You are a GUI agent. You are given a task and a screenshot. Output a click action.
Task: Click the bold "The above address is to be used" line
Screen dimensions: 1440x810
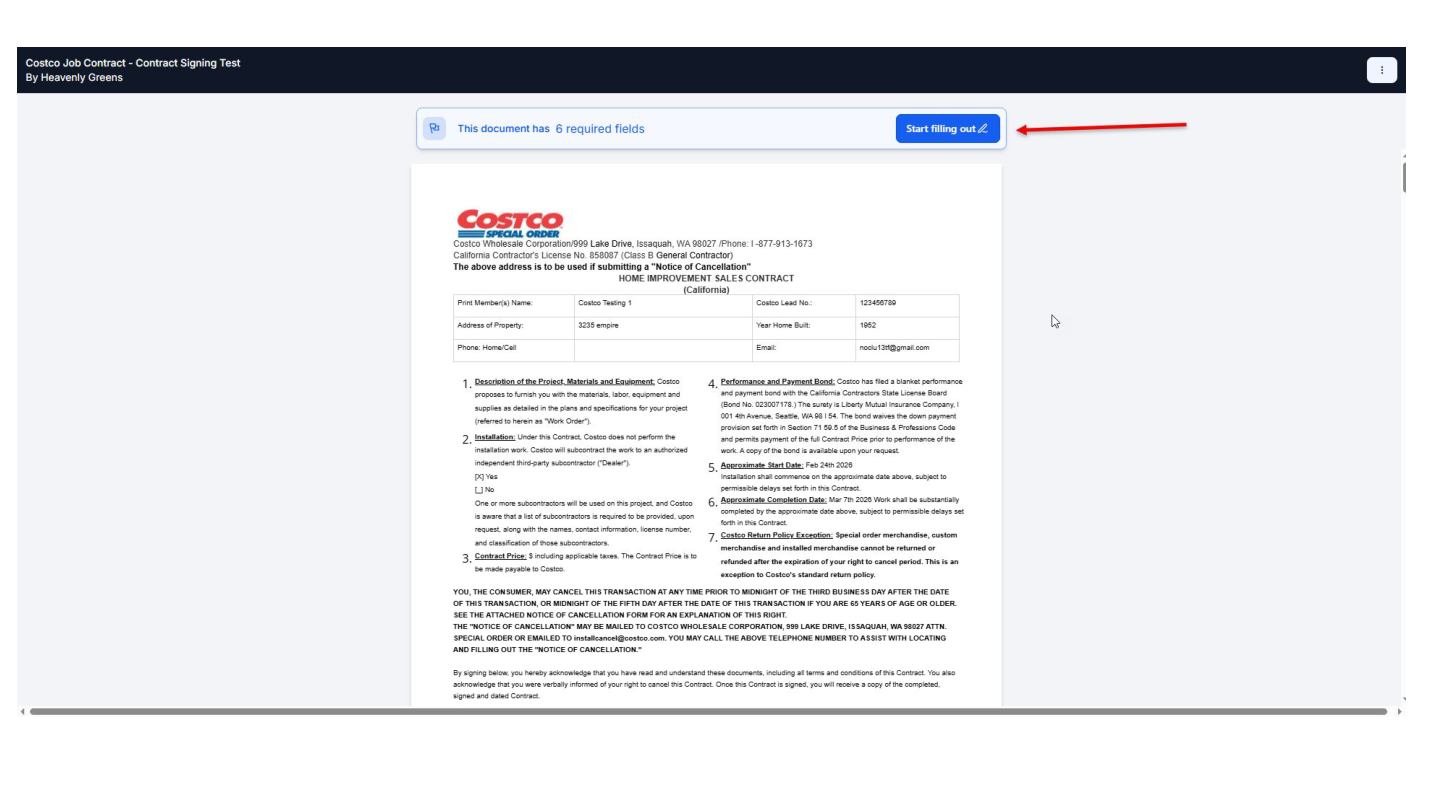tap(602, 267)
